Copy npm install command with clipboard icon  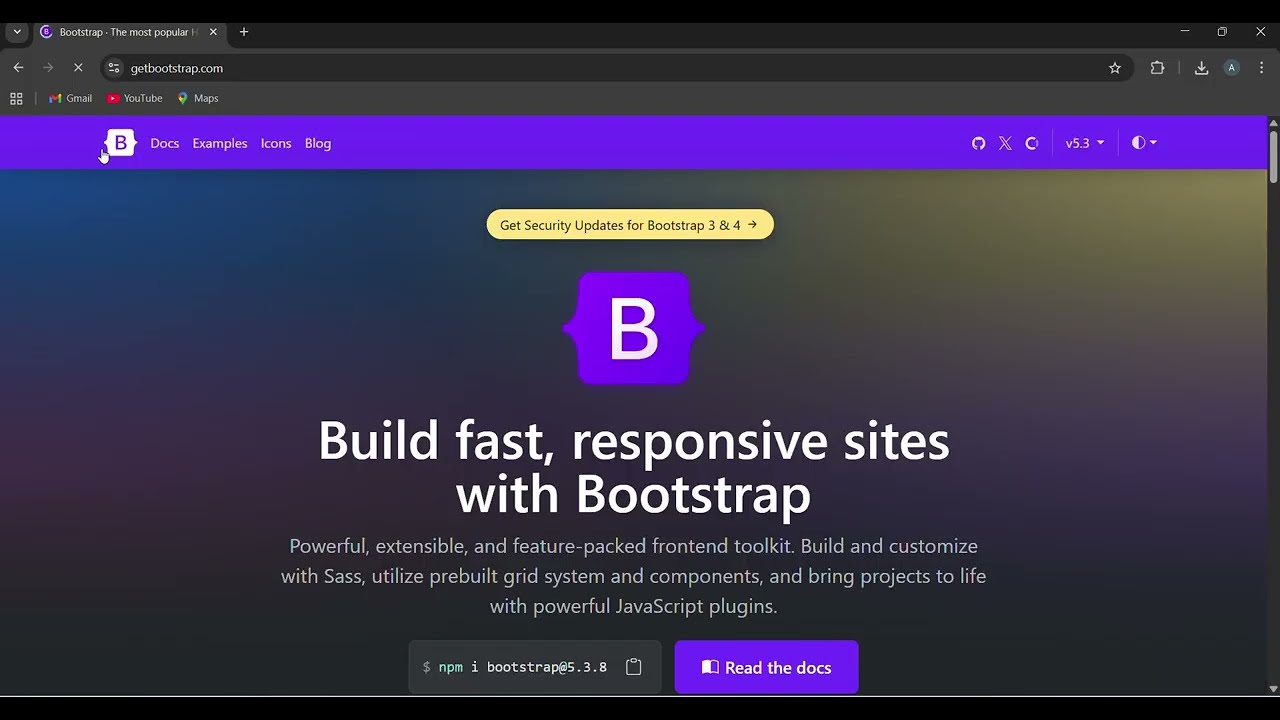pyautogui.click(x=633, y=667)
